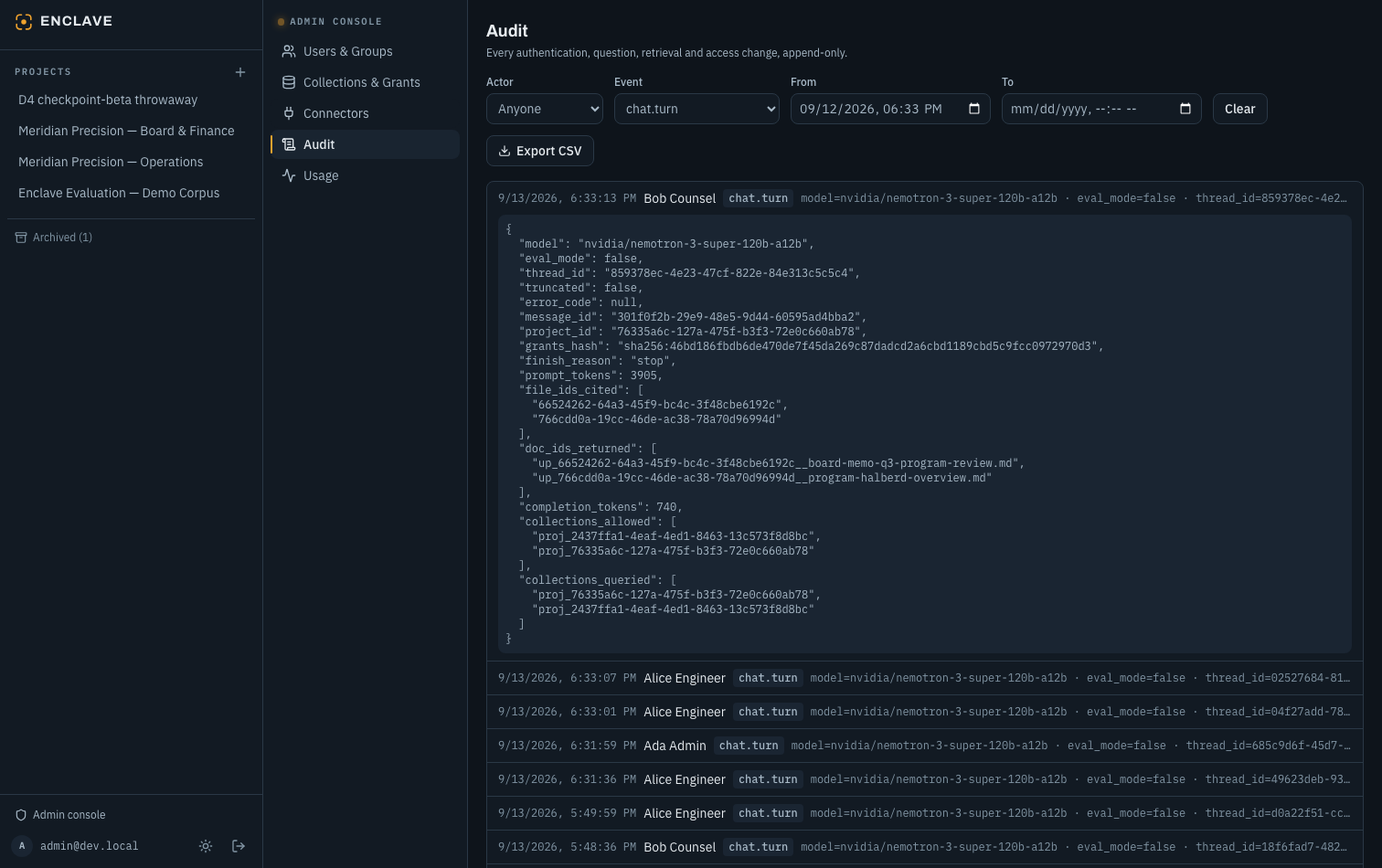Viewport: 1382px width, 868px height.
Task: Toggle light/dark theme sun icon
Action: (x=206, y=846)
